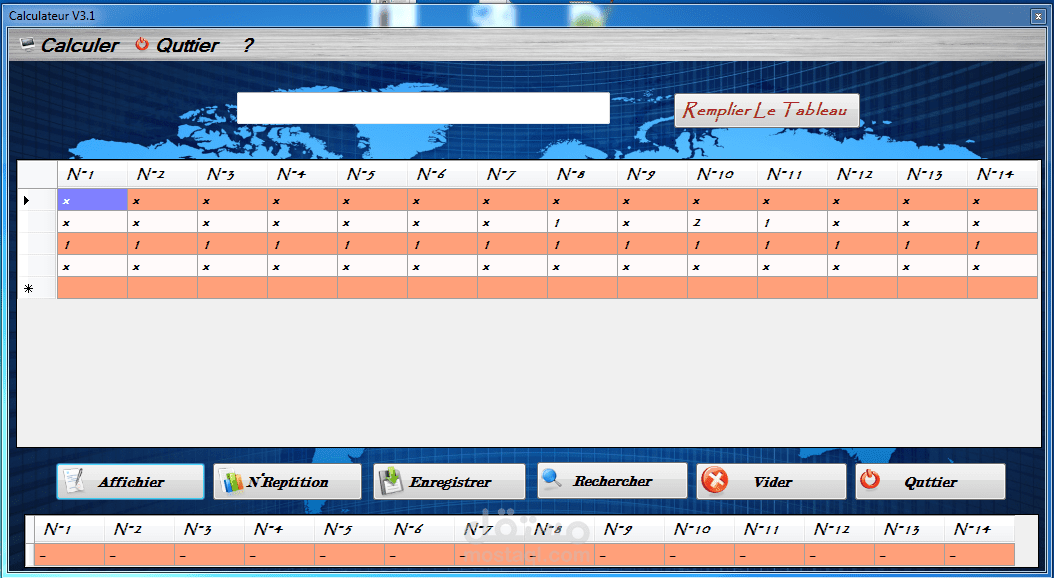1054x578 pixels.
Task: Click the magnifier icon on the Rechercher button
Action: (553, 481)
